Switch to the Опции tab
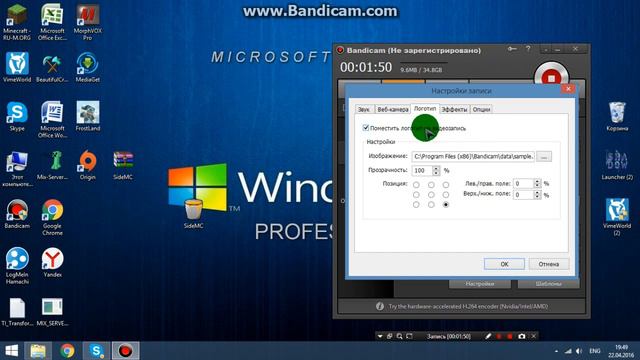Screen dimensions: 640x360 pyautogui.click(x=481, y=109)
